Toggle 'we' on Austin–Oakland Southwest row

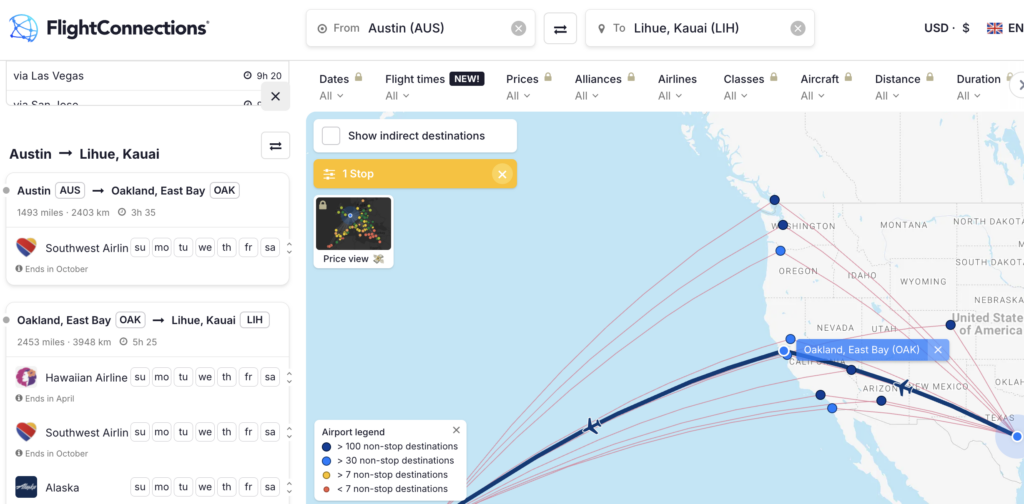pos(205,248)
